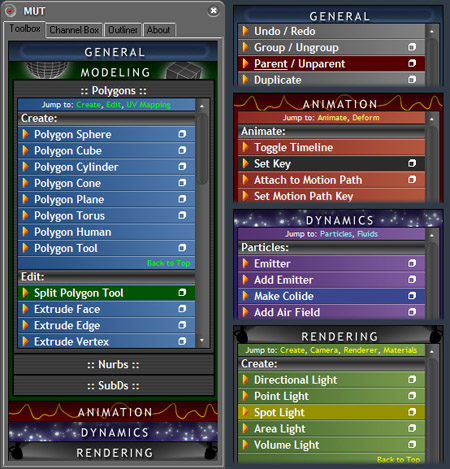Image resolution: width=450 pixels, height=469 pixels.
Task: Open the Outliner tab
Action: coord(123,30)
